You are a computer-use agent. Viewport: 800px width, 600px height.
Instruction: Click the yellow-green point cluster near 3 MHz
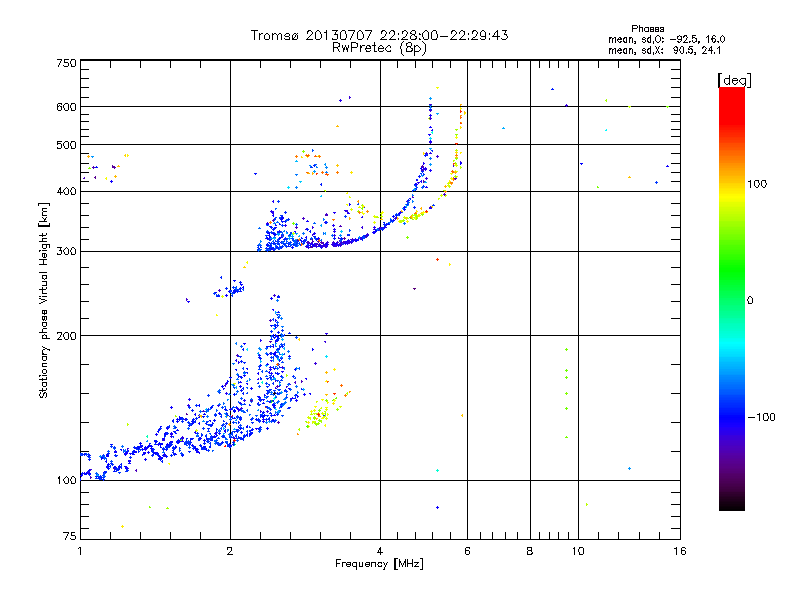(x=319, y=414)
